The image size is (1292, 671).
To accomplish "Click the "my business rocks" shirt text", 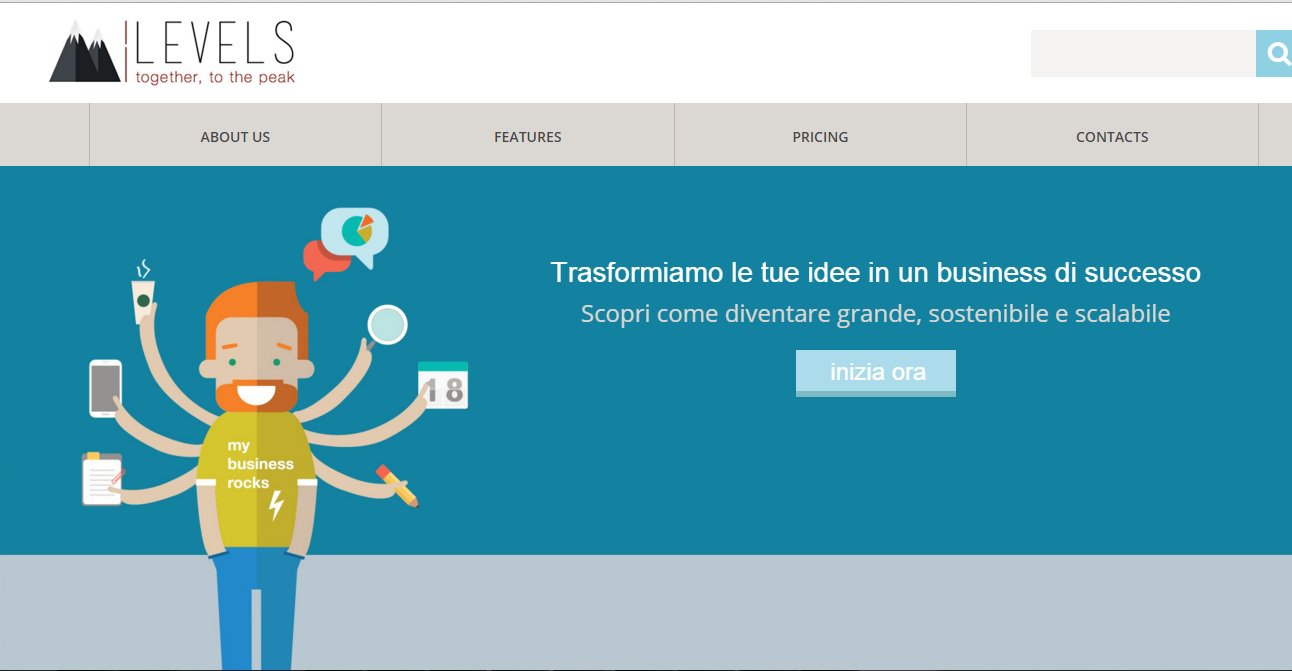I will pos(259,464).
